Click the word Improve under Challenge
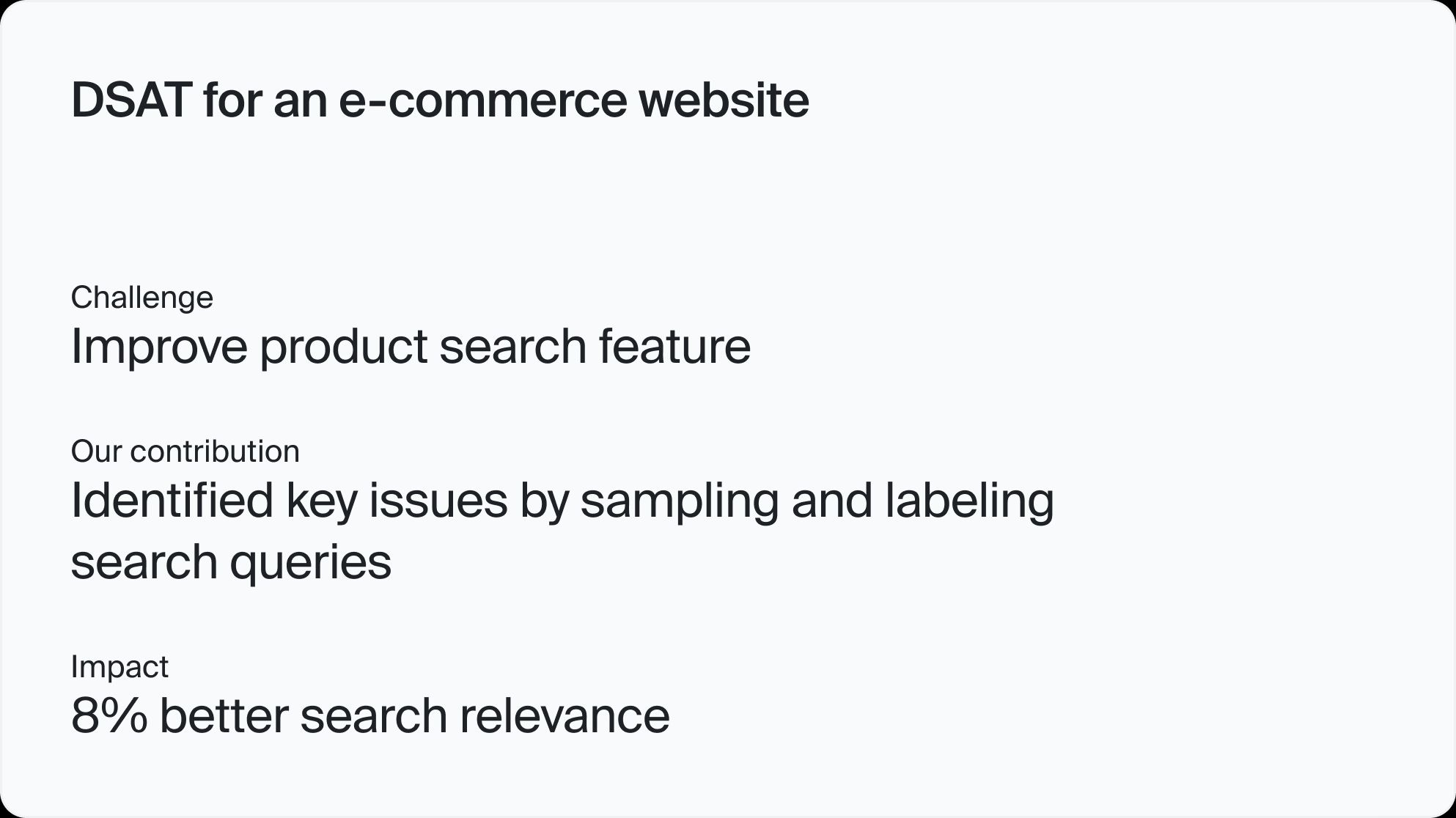The height and width of the screenshot is (818, 1456). click(160, 346)
